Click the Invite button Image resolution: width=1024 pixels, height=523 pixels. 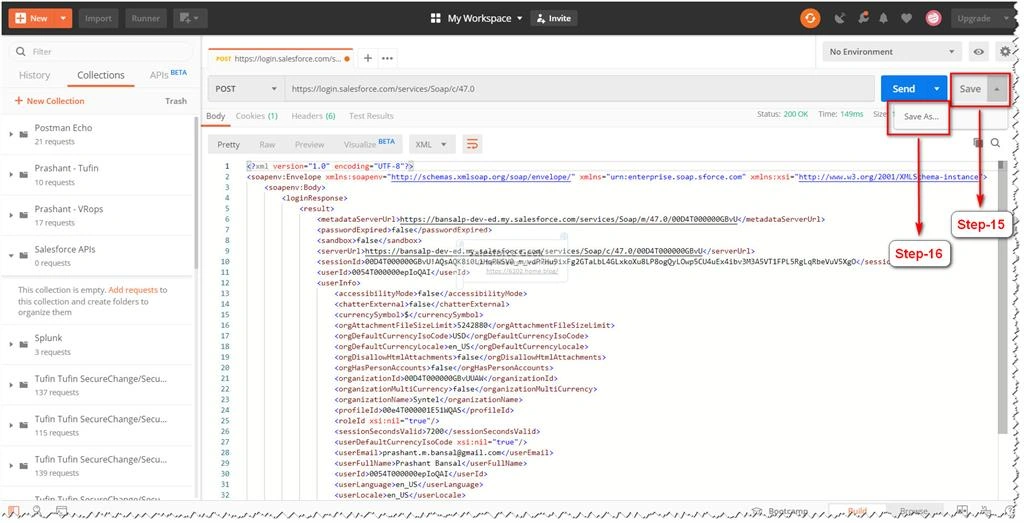tap(553, 18)
